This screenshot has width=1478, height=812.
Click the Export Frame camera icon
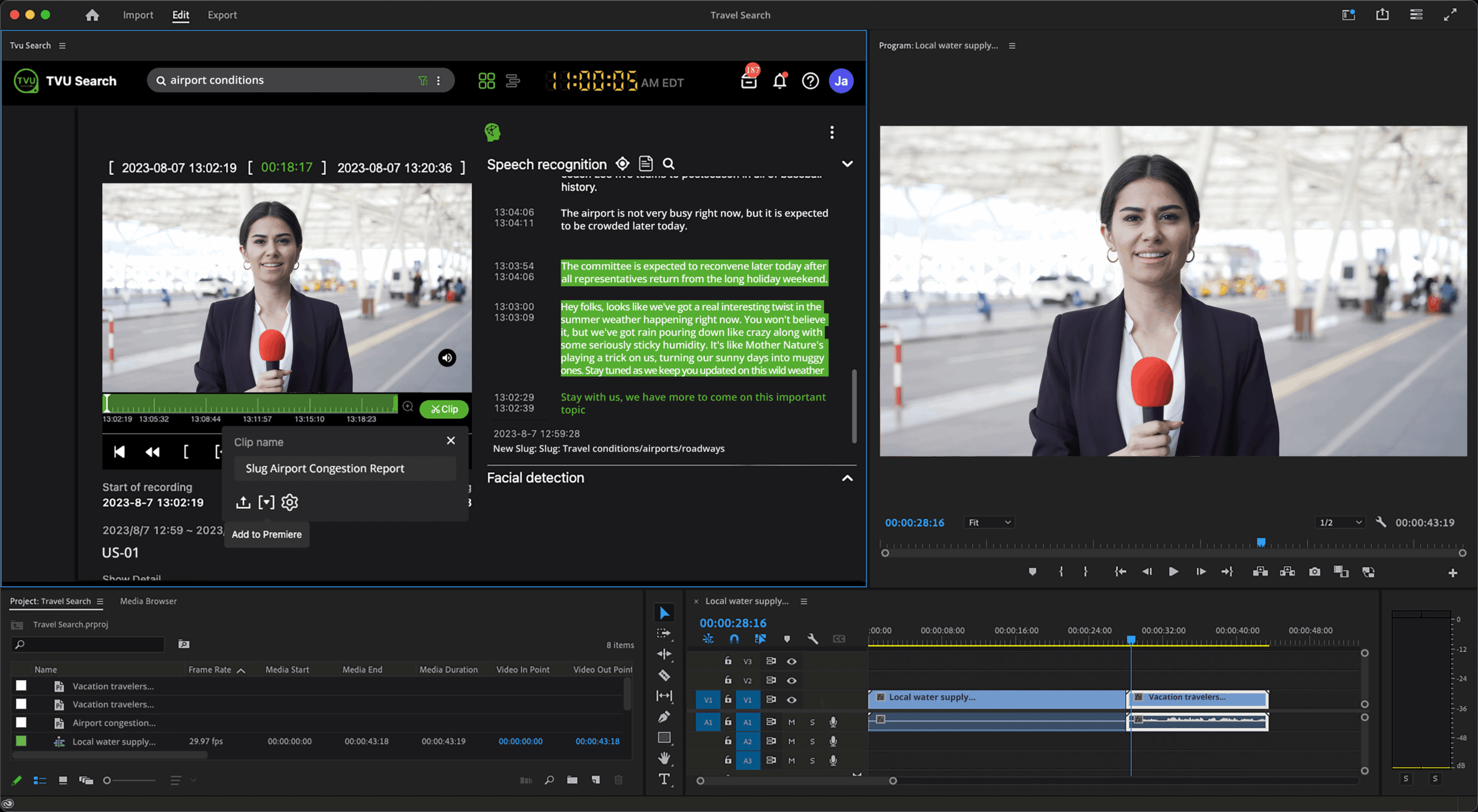coord(1315,571)
